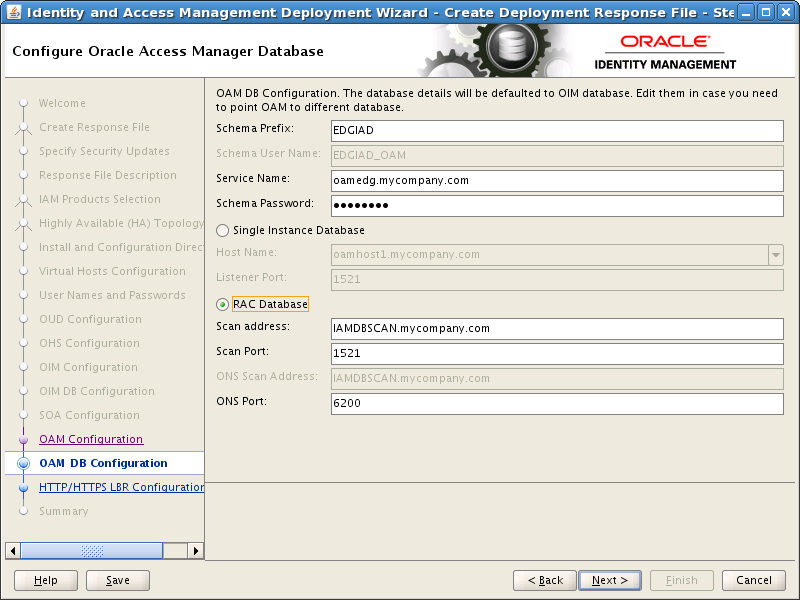Click the blue step bullet beside HTTP/HTTPS LBR Configuration
800x600 pixels.
23,488
